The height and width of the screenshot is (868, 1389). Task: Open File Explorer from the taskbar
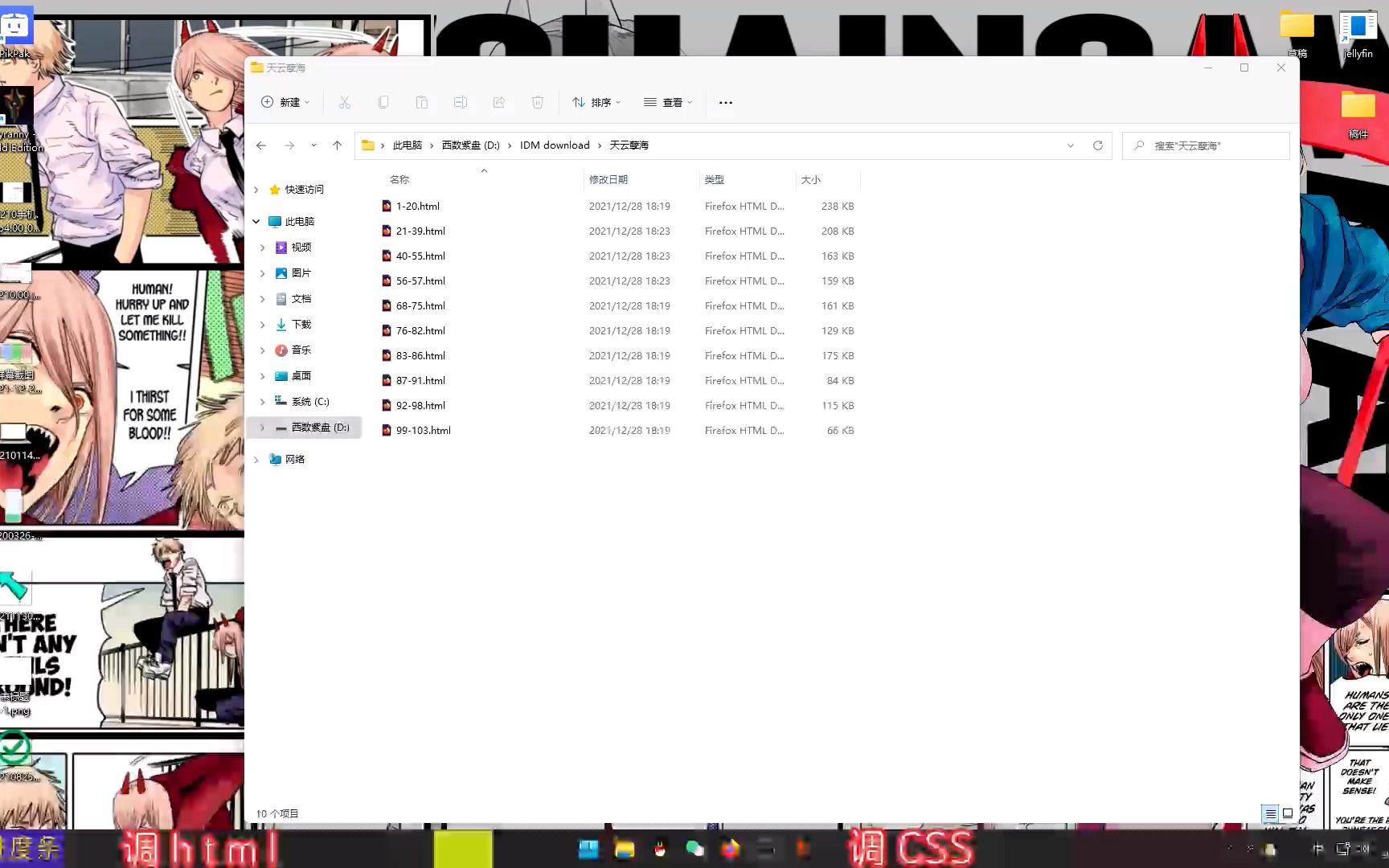(625, 849)
